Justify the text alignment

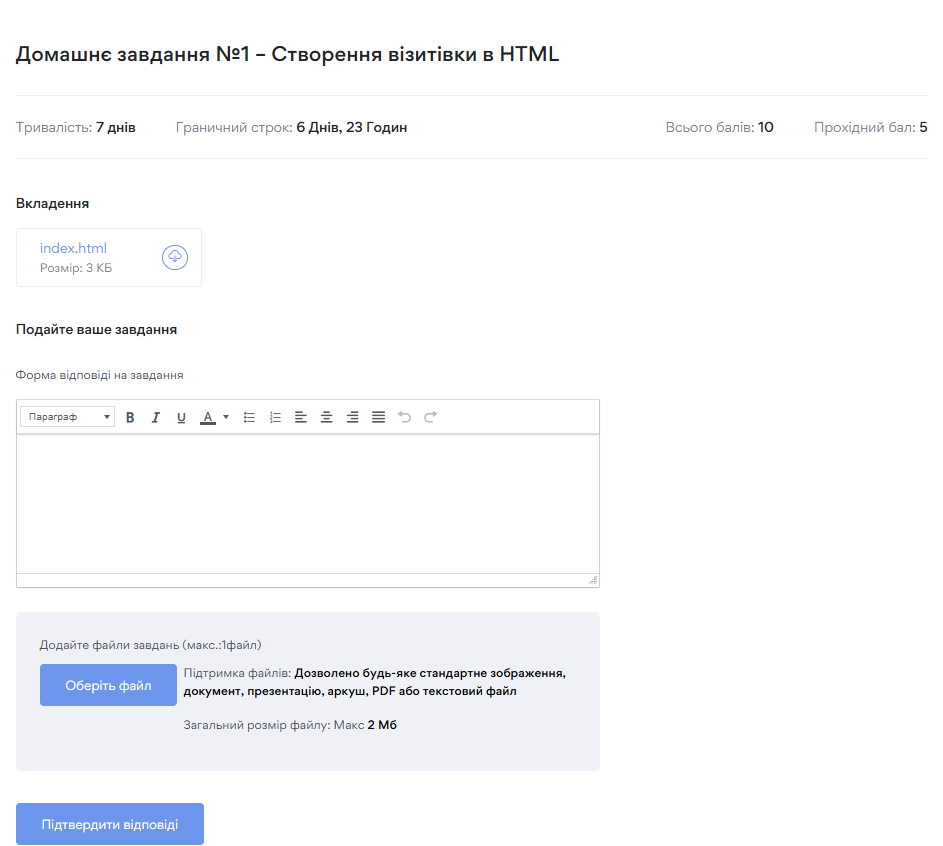tap(378, 417)
